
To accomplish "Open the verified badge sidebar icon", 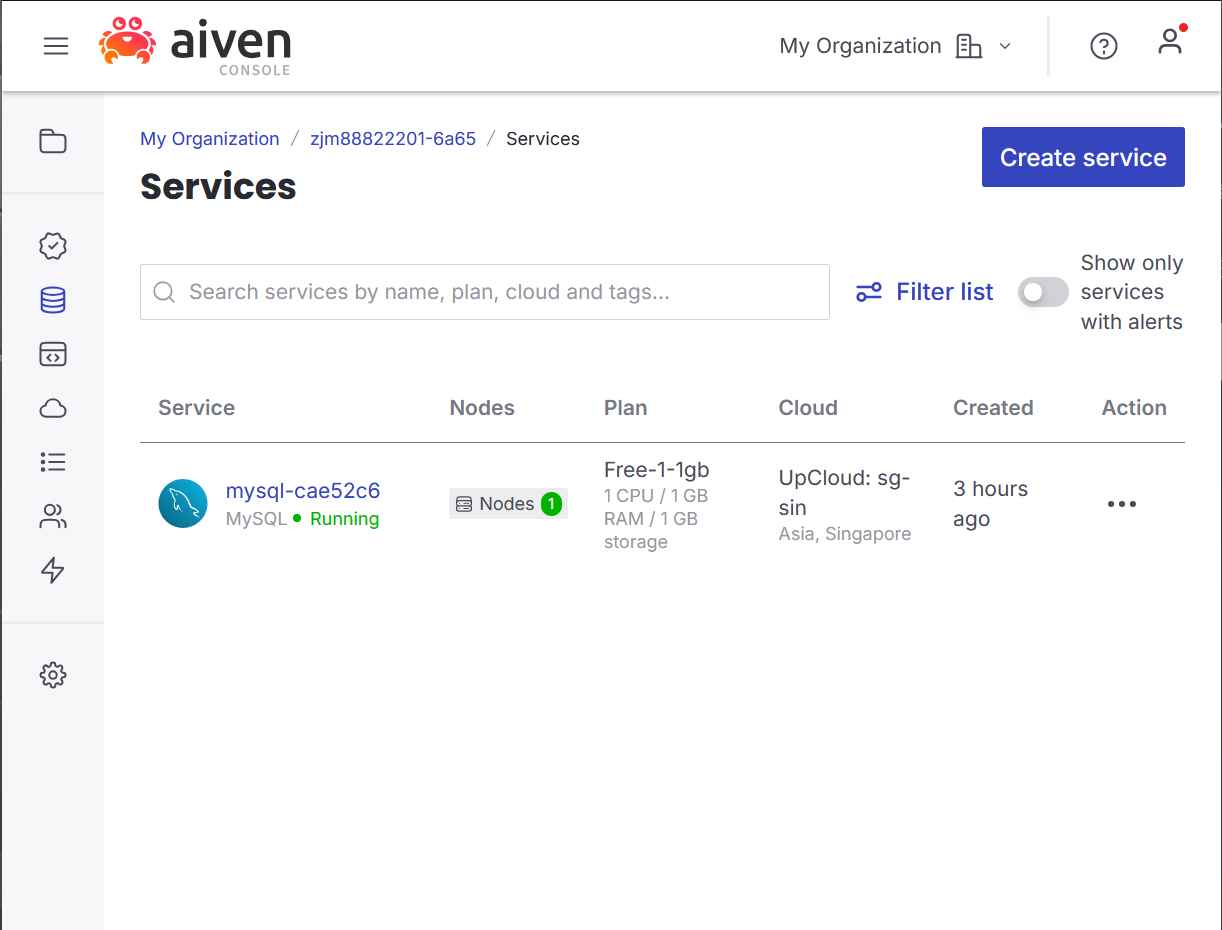I will 53,246.
